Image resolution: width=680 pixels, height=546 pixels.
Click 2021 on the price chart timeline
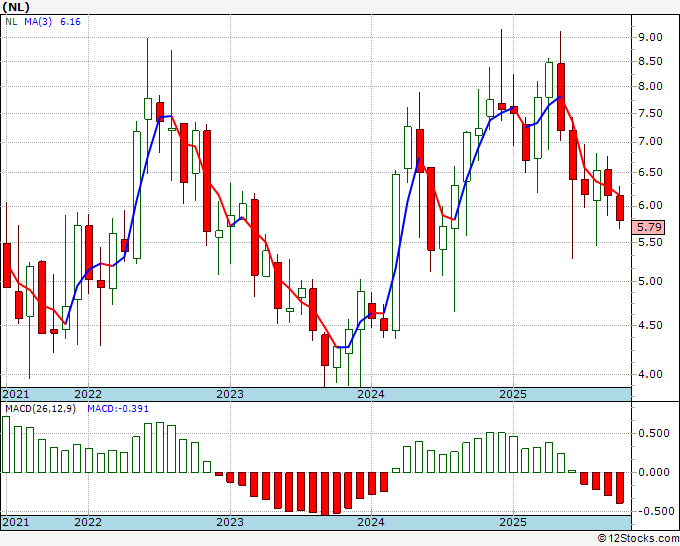(x=16, y=394)
